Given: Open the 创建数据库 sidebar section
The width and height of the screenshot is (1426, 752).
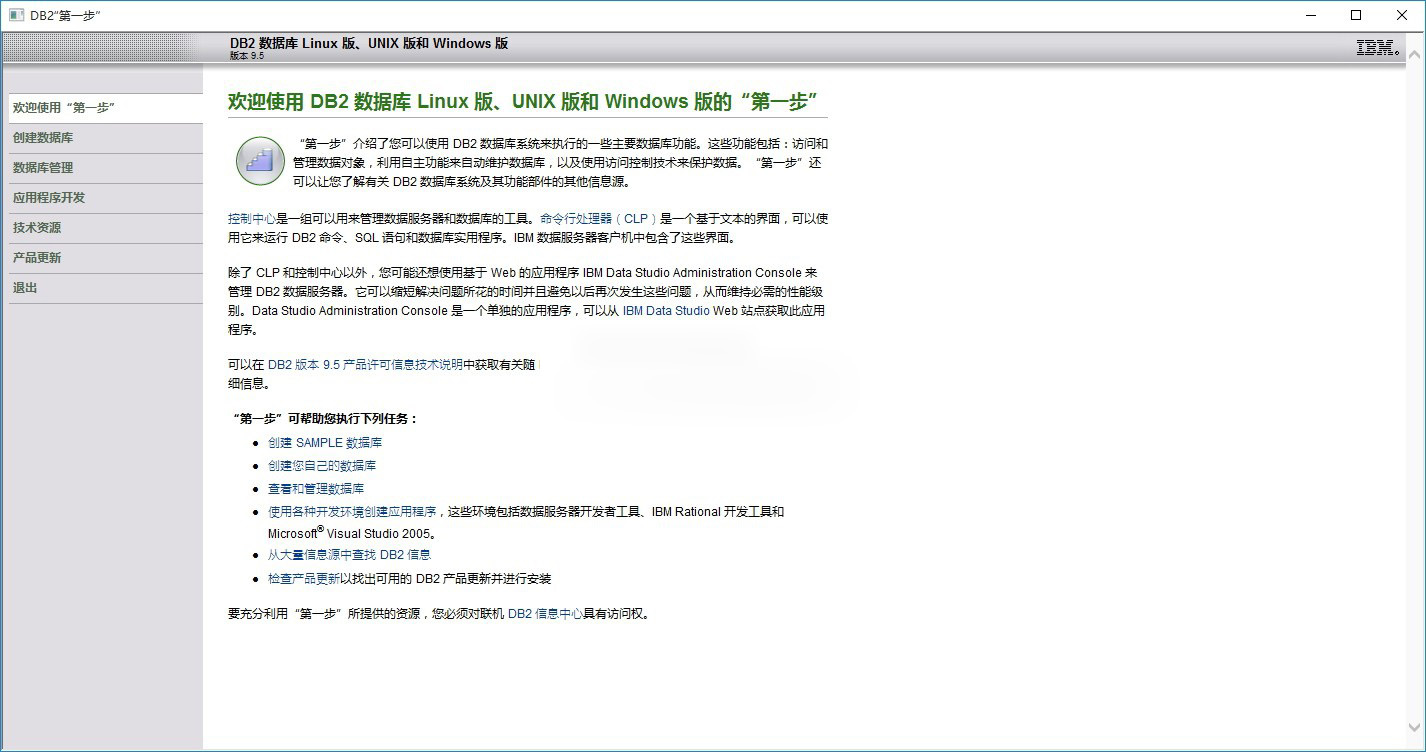Looking at the screenshot, I should click(x=105, y=138).
